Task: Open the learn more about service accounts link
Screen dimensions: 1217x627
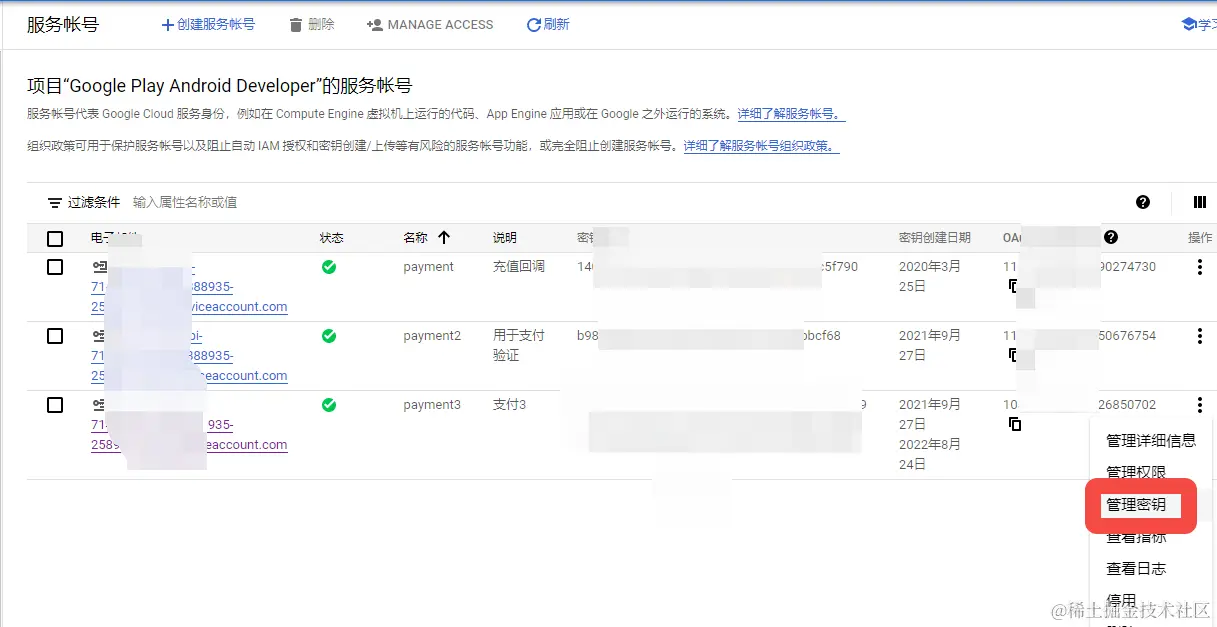Action: (x=791, y=114)
